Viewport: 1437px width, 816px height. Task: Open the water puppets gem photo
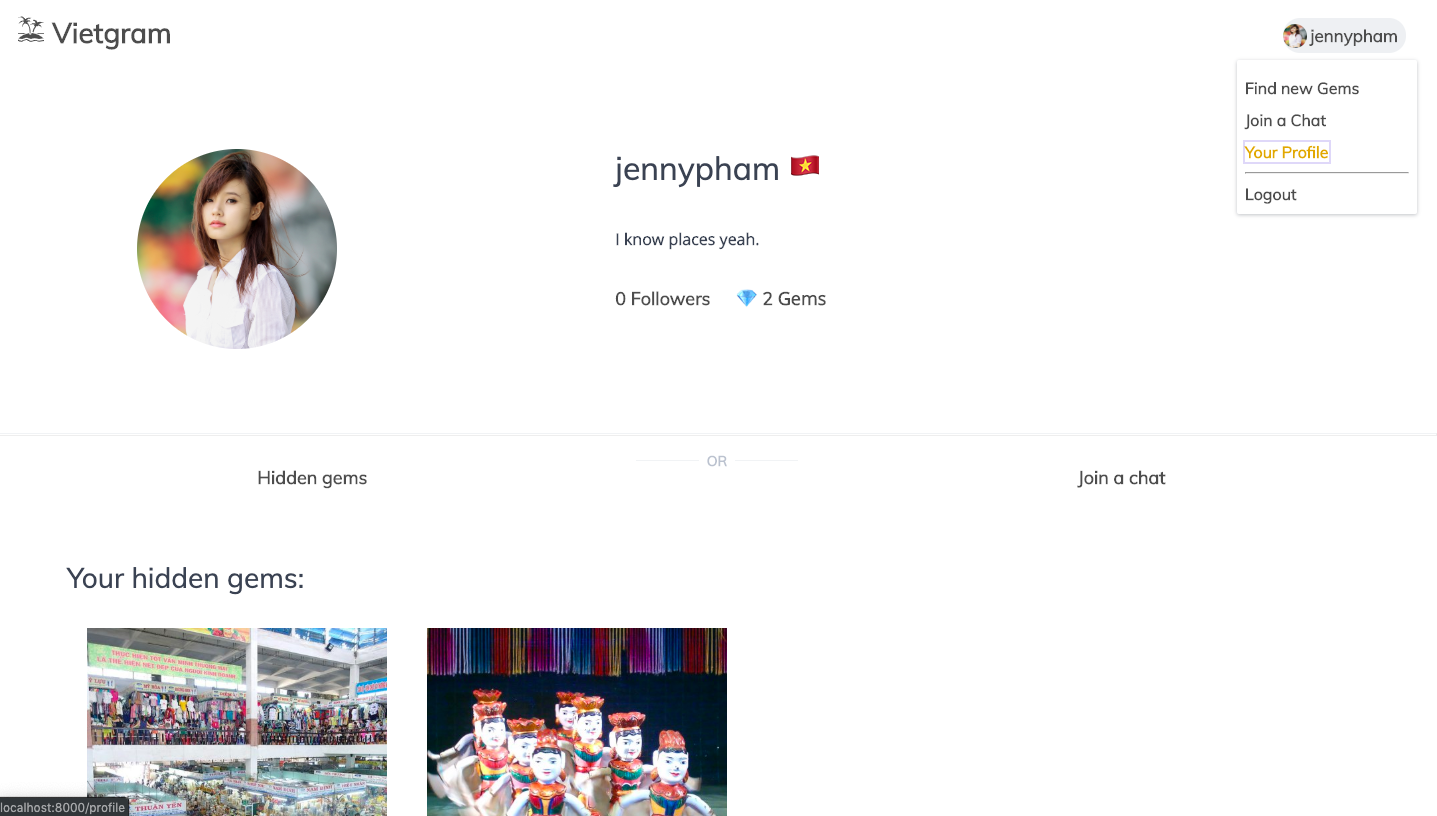pyautogui.click(x=577, y=722)
